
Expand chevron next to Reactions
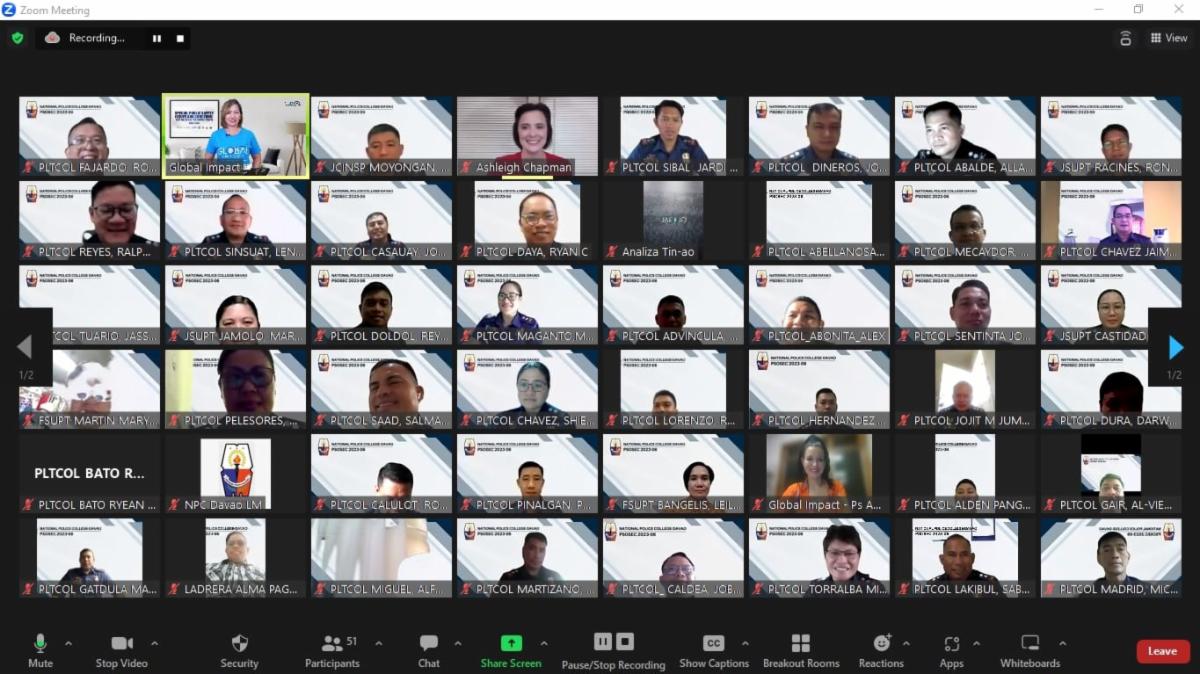tap(906, 643)
